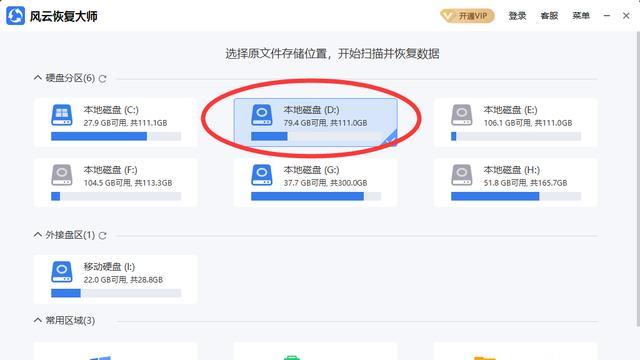Click the G: drive usage bar

pyautogui.click(x=316, y=196)
